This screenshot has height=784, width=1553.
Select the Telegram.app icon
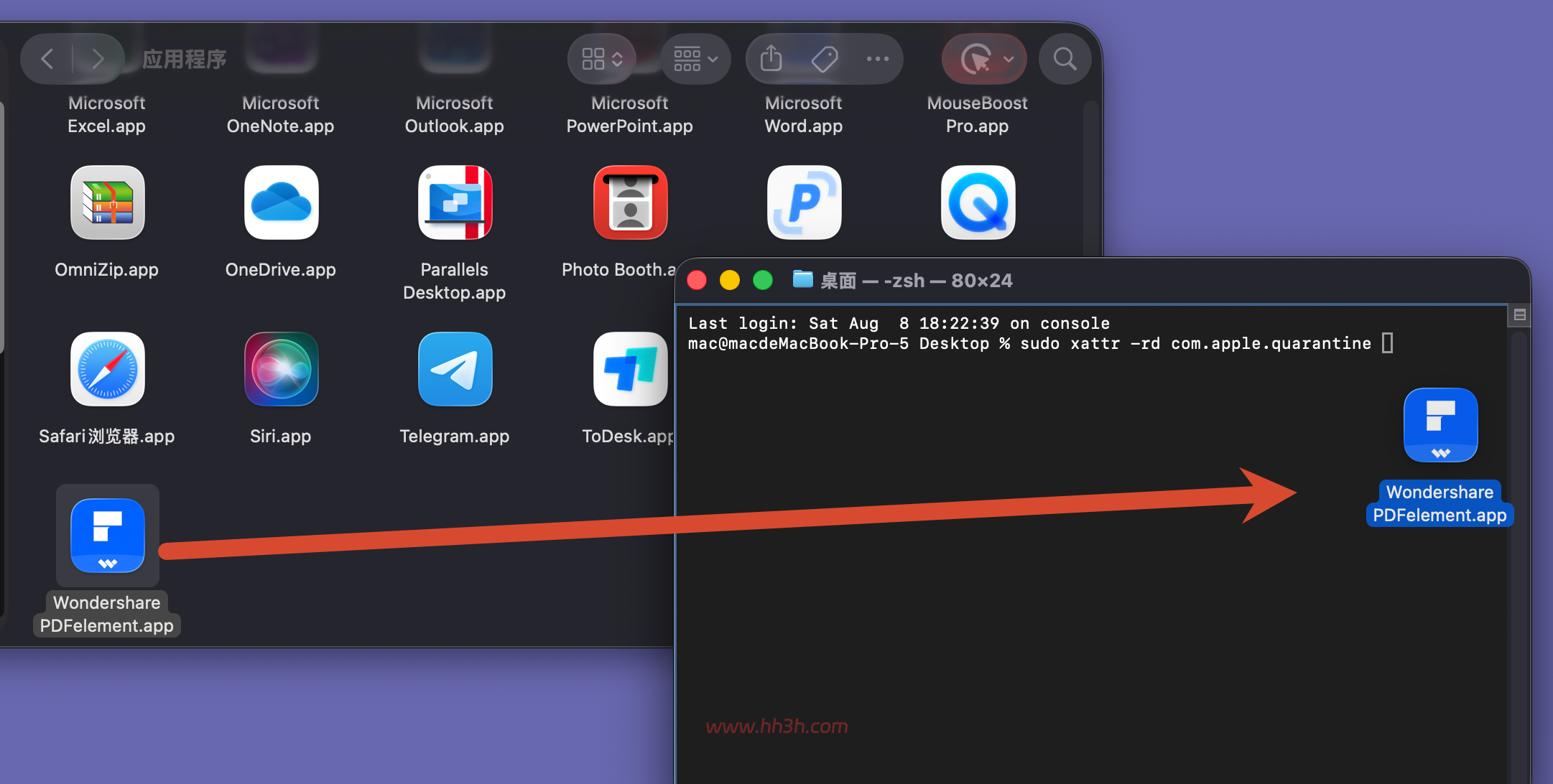[x=455, y=369]
